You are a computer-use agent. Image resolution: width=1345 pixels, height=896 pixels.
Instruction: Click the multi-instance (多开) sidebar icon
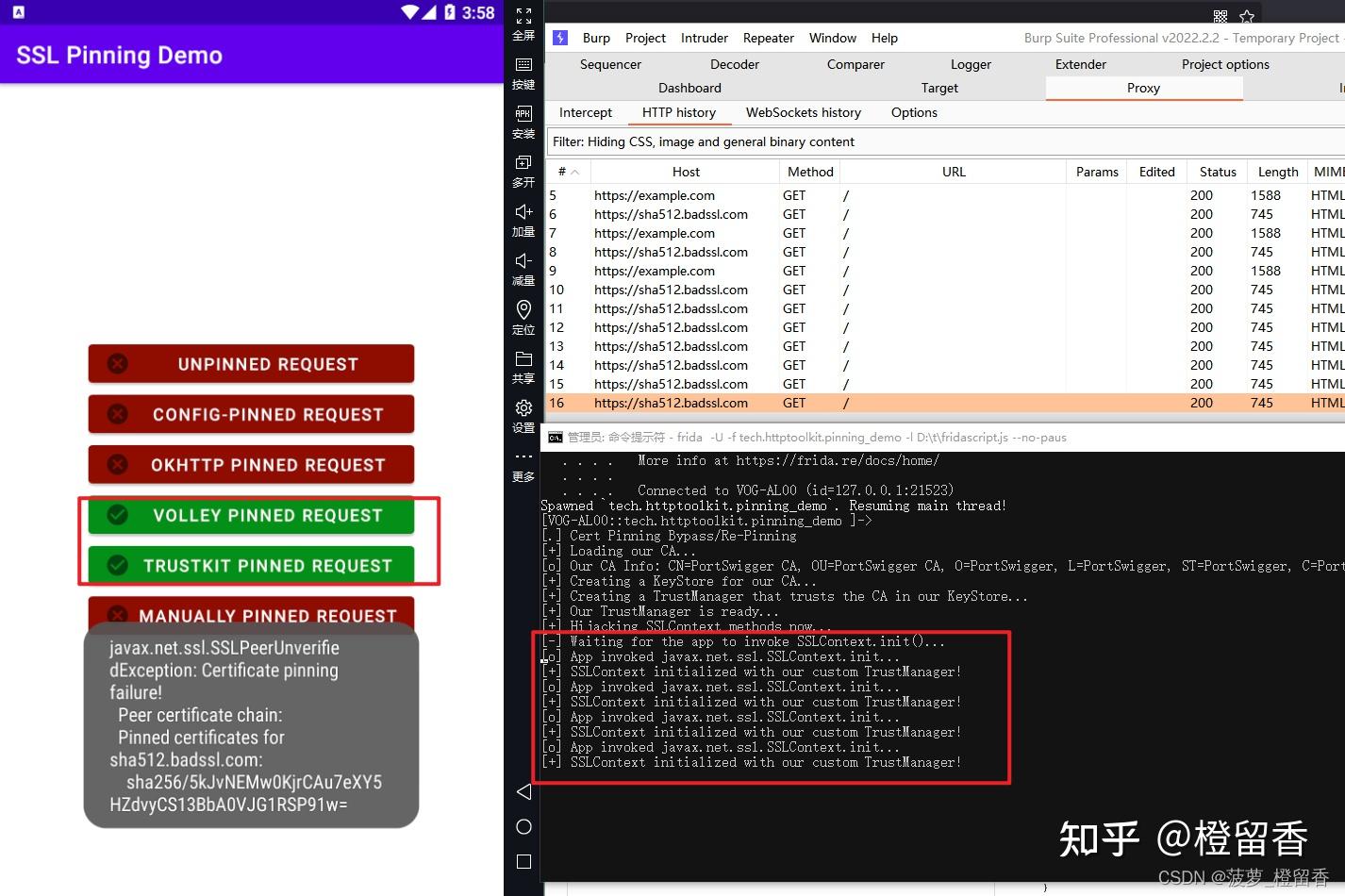click(523, 161)
